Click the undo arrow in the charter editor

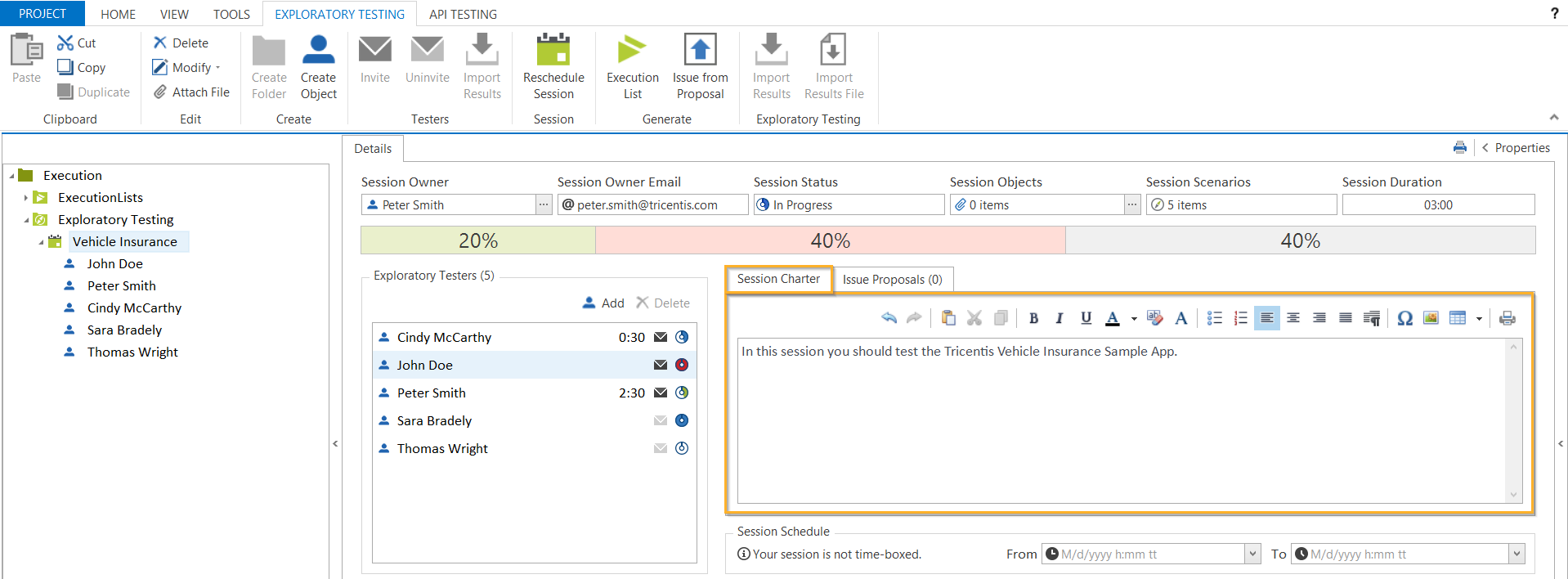click(x=889, y=318)
